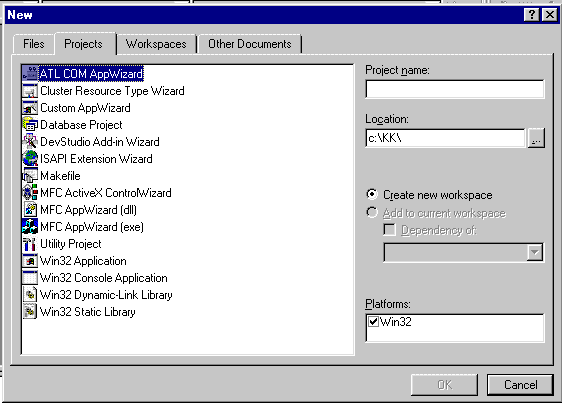Open the Other Documents tab
Image resolution: width=562 pixels, height=403 pixels.
click(250, 44)
